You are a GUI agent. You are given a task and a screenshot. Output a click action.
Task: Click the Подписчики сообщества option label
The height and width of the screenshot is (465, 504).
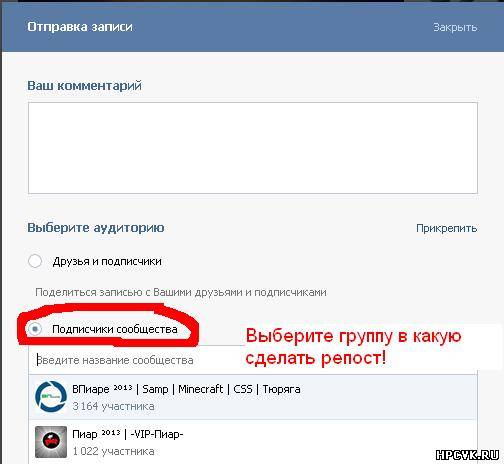pos(115,329)
